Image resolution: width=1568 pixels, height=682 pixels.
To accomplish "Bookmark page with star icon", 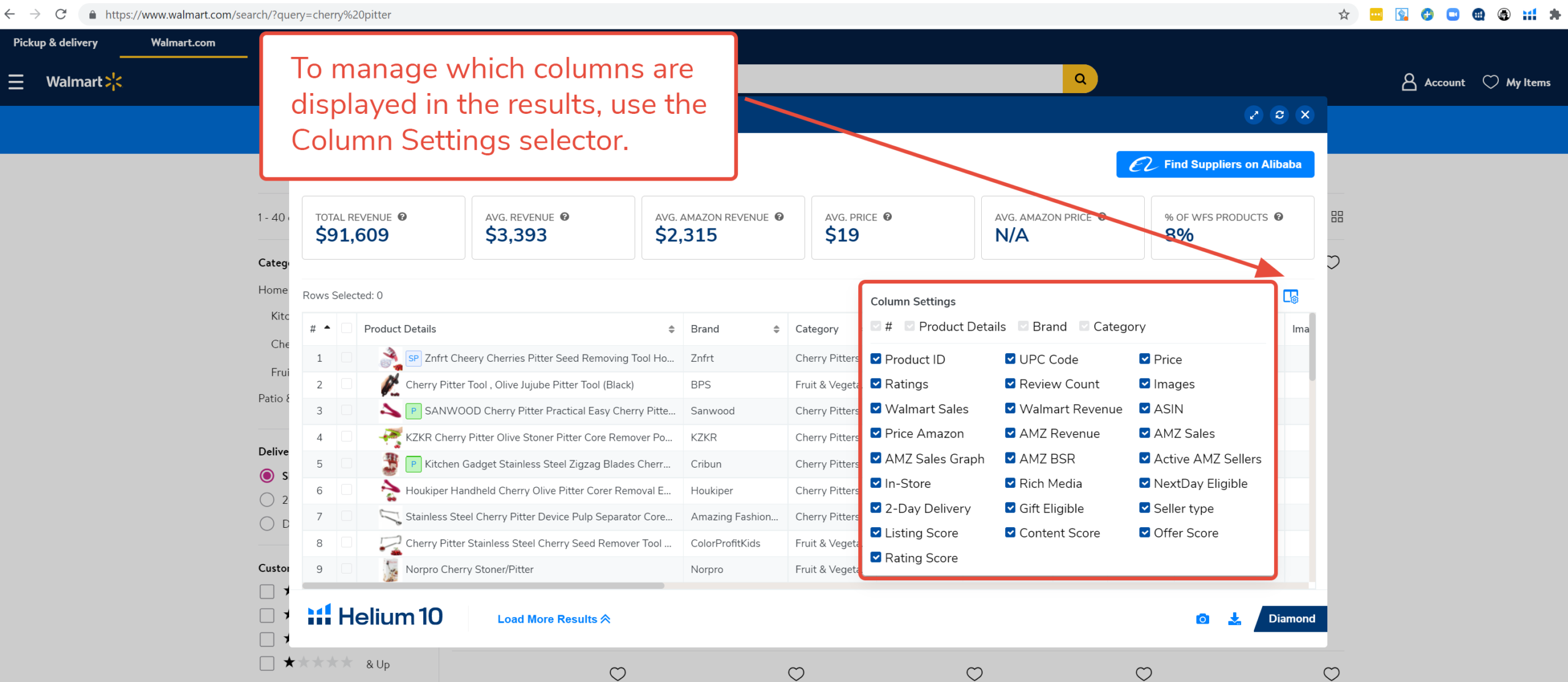I will click(1344, 15).
